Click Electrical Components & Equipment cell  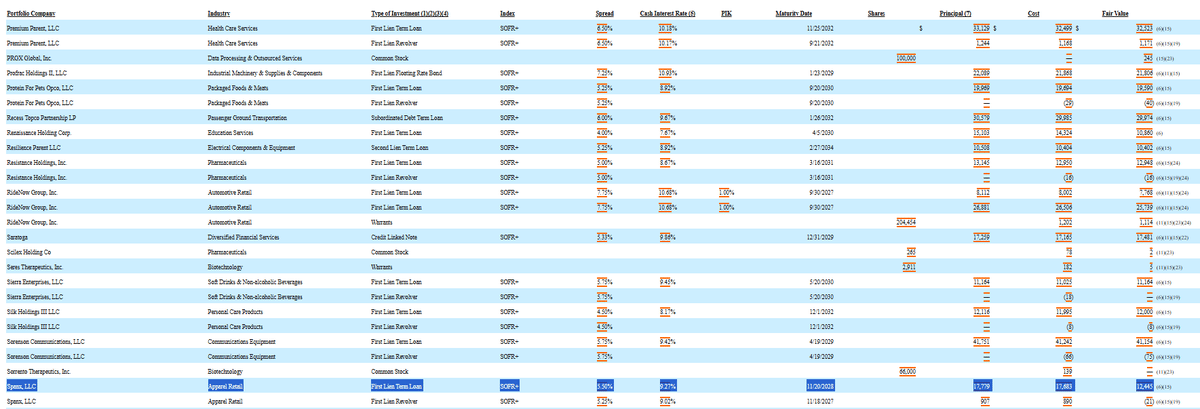[x=253, y=146]
